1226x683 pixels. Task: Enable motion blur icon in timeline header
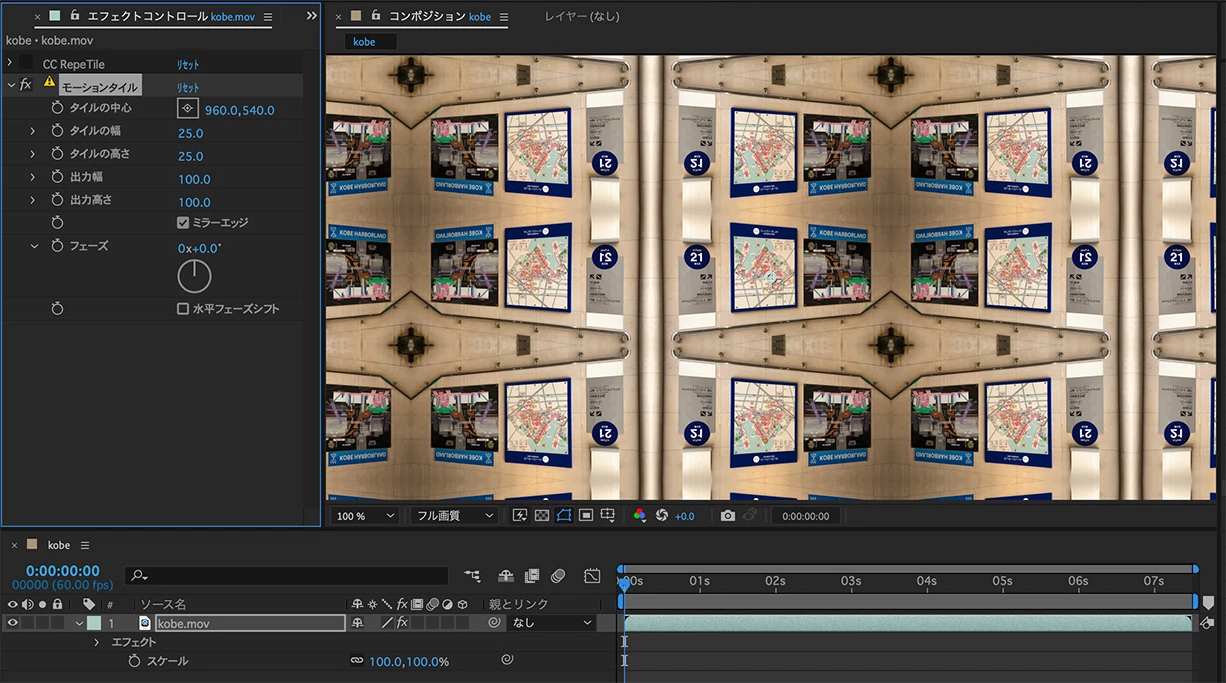point(558,576)
